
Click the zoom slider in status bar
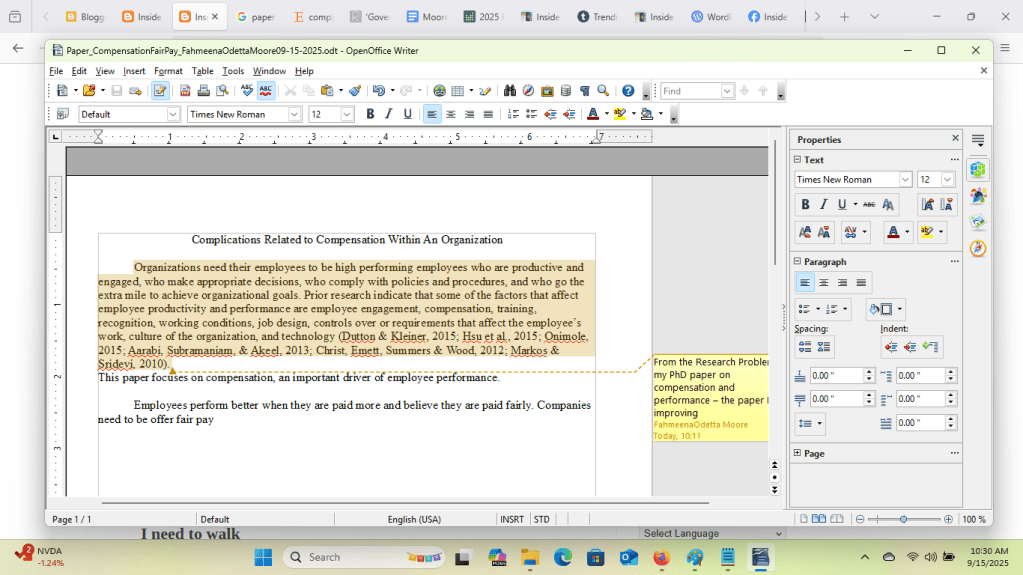click(903, 519)
